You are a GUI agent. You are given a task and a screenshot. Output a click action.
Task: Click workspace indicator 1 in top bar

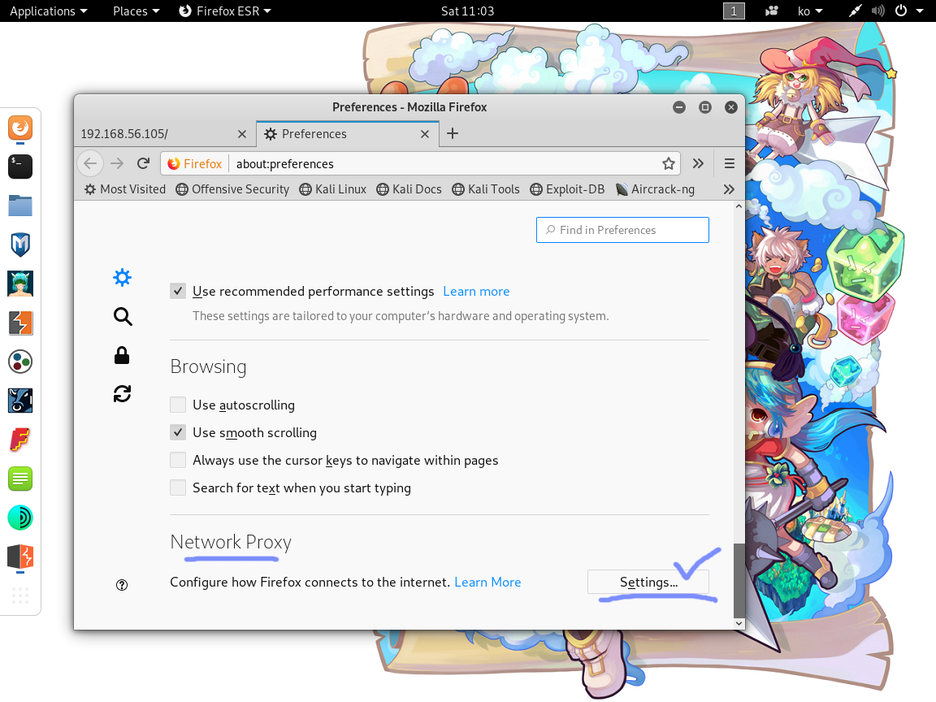(734, 11)
